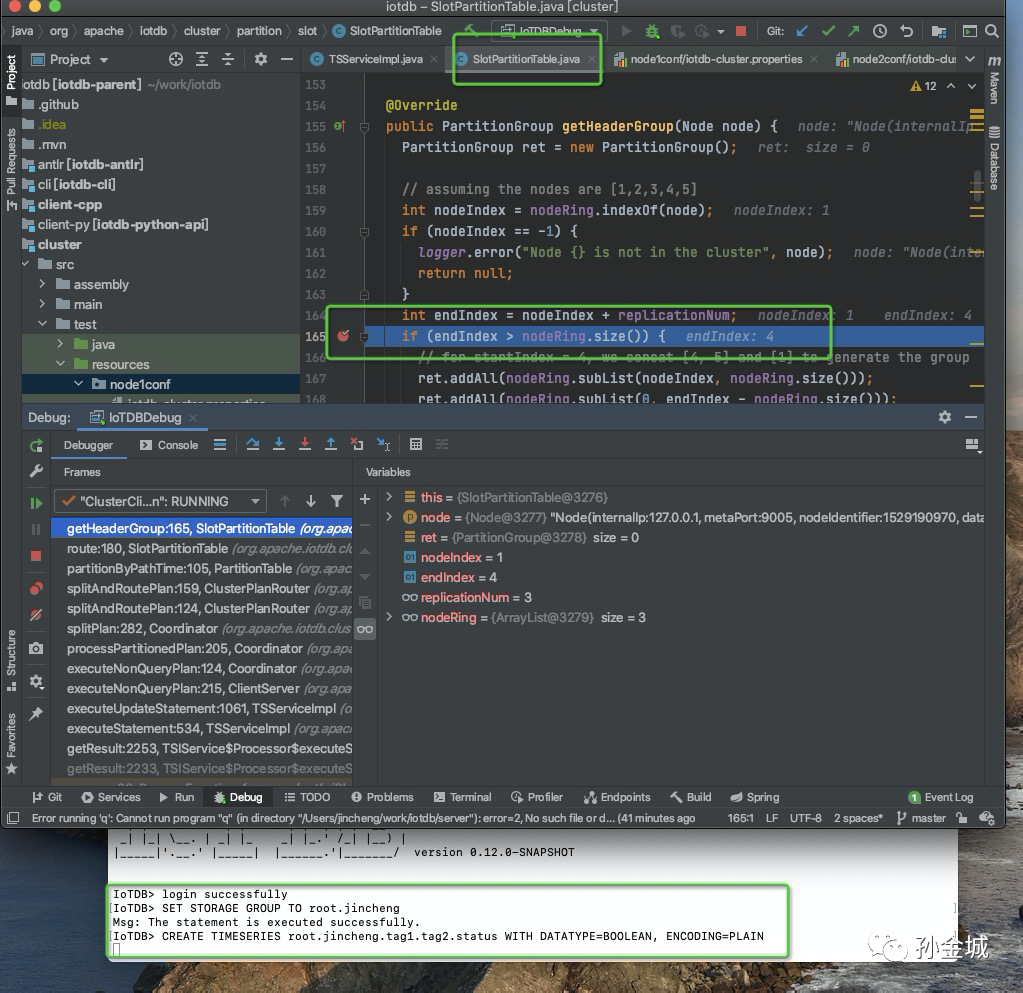Click the 12 warnings indicator in editor
Screen dimensions: 1023x993
[x=923, y=86]
